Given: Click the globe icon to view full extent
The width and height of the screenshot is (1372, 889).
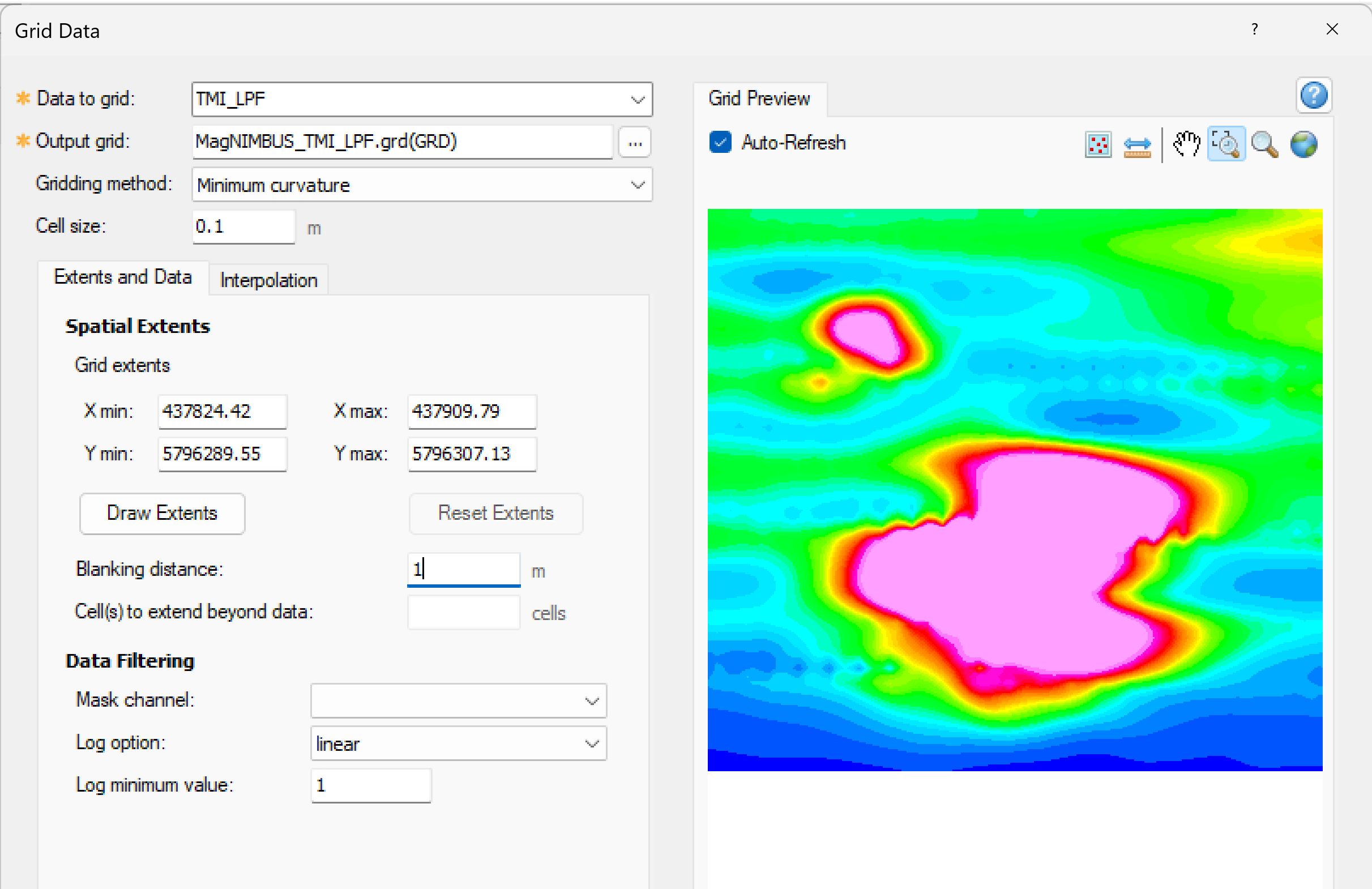Looking at the screenshot, I should [1304, 144].
